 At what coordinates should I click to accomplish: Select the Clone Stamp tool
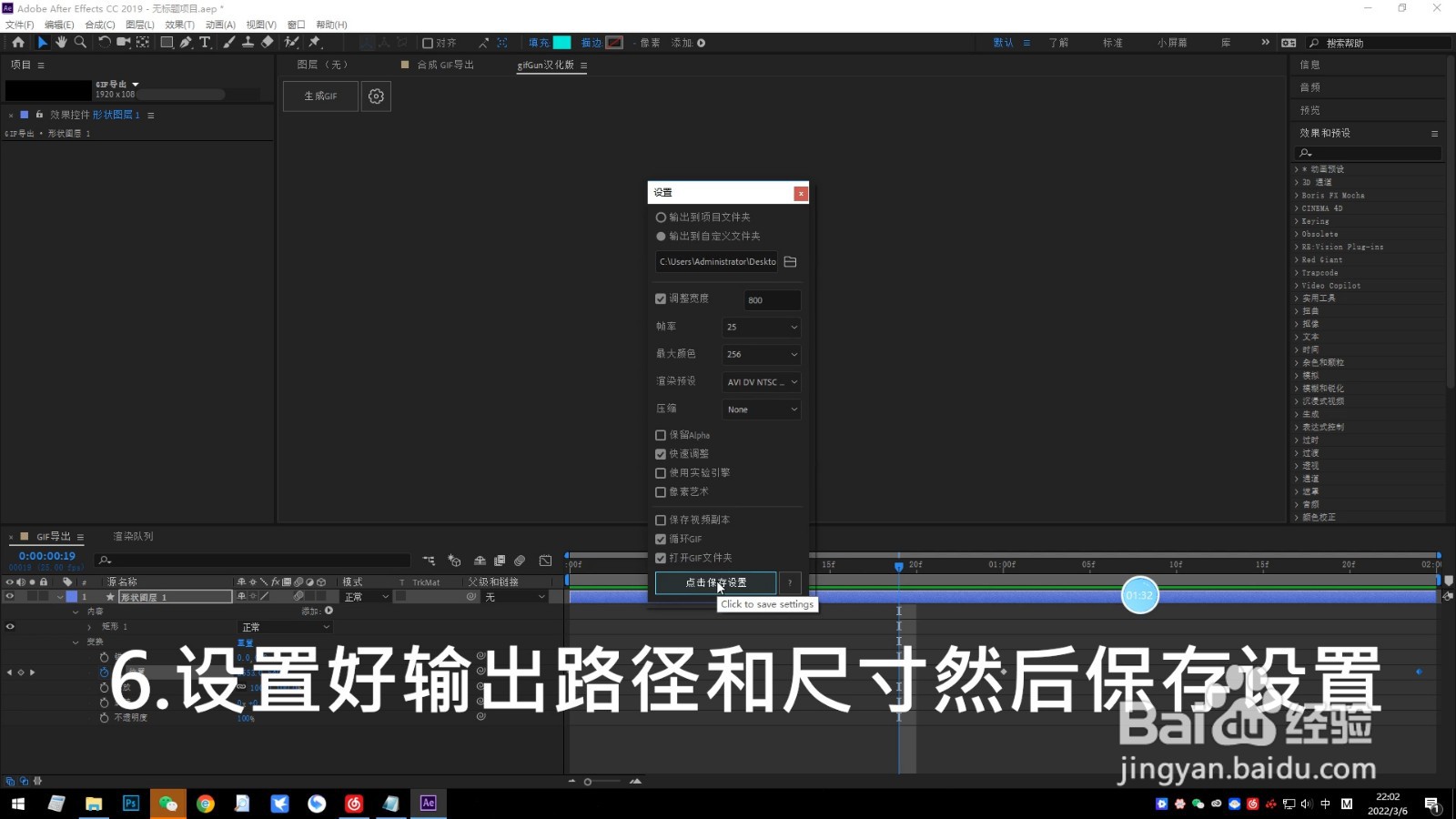click(248, 42)
